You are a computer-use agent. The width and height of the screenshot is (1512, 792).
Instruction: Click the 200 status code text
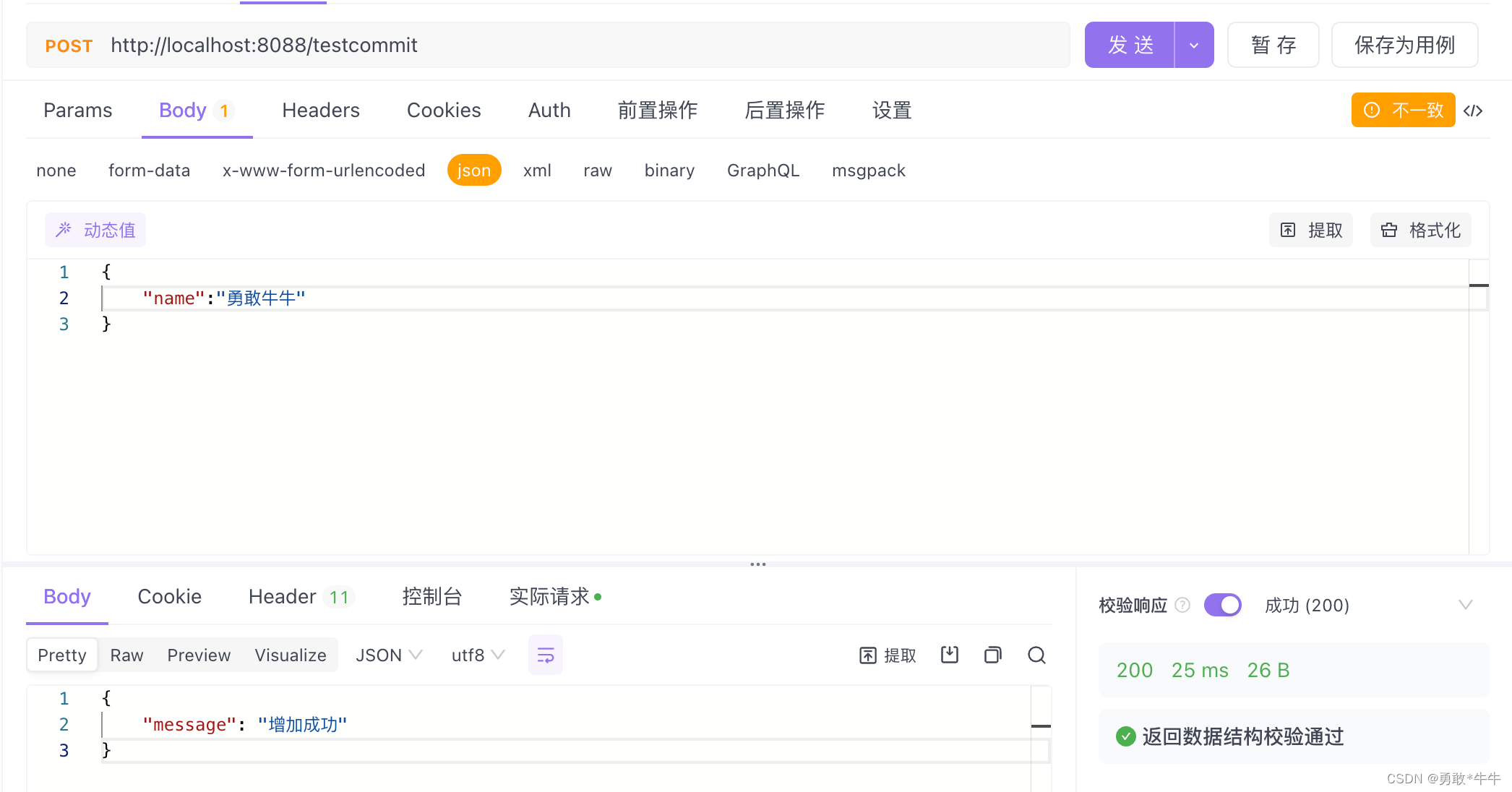pos(1135,670)
